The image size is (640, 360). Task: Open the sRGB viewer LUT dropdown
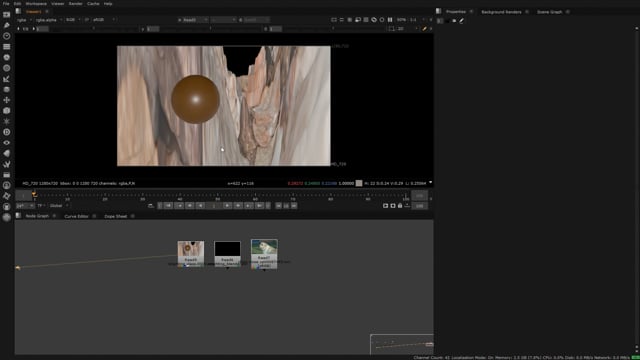point(103,20)
